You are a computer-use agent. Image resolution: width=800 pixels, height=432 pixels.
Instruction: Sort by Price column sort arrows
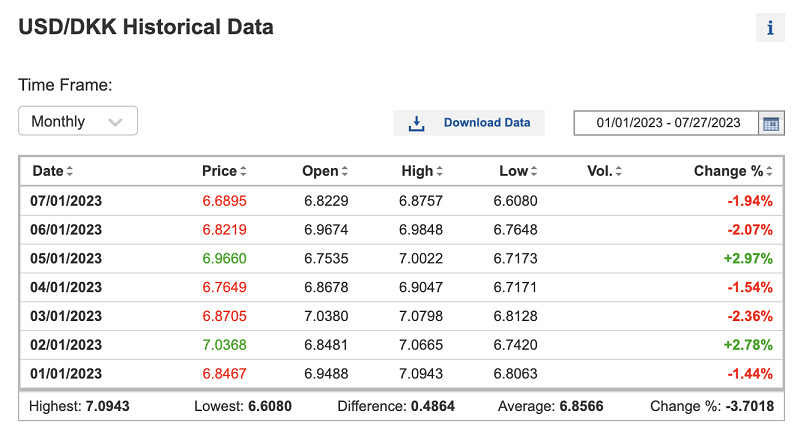click(243, 172)
